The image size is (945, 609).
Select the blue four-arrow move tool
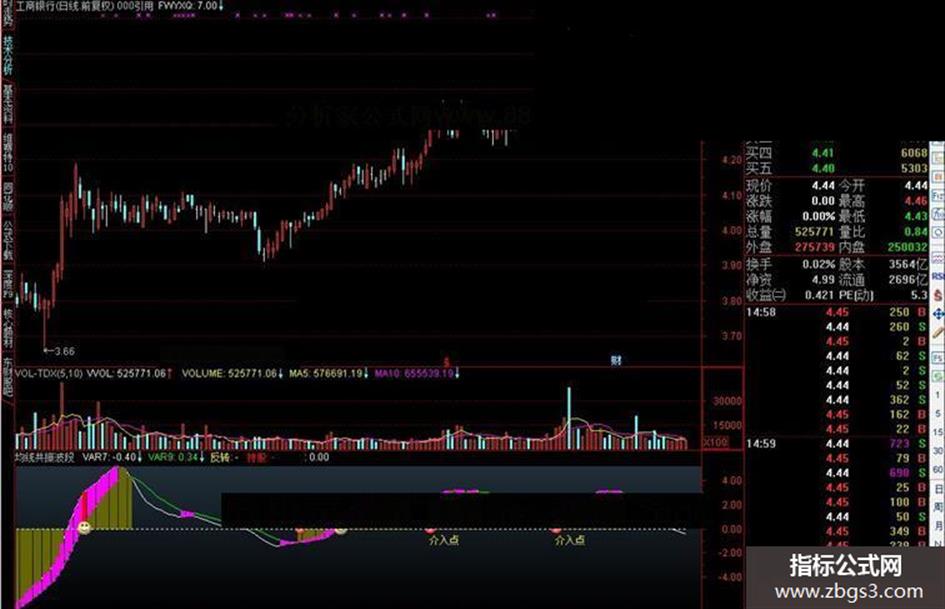point(938,314)
